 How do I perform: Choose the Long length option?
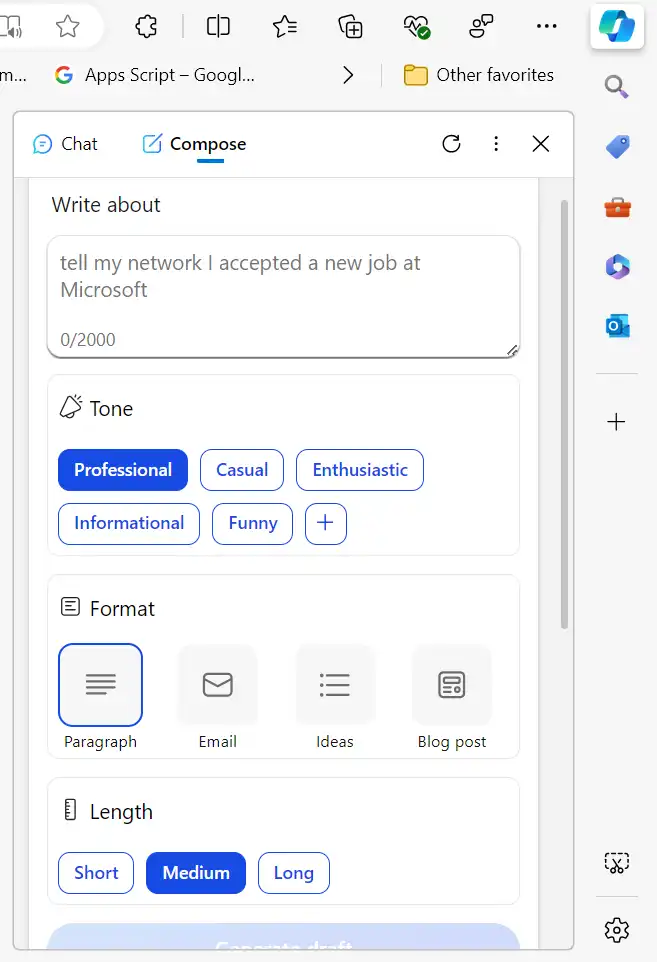coord(293,873)
